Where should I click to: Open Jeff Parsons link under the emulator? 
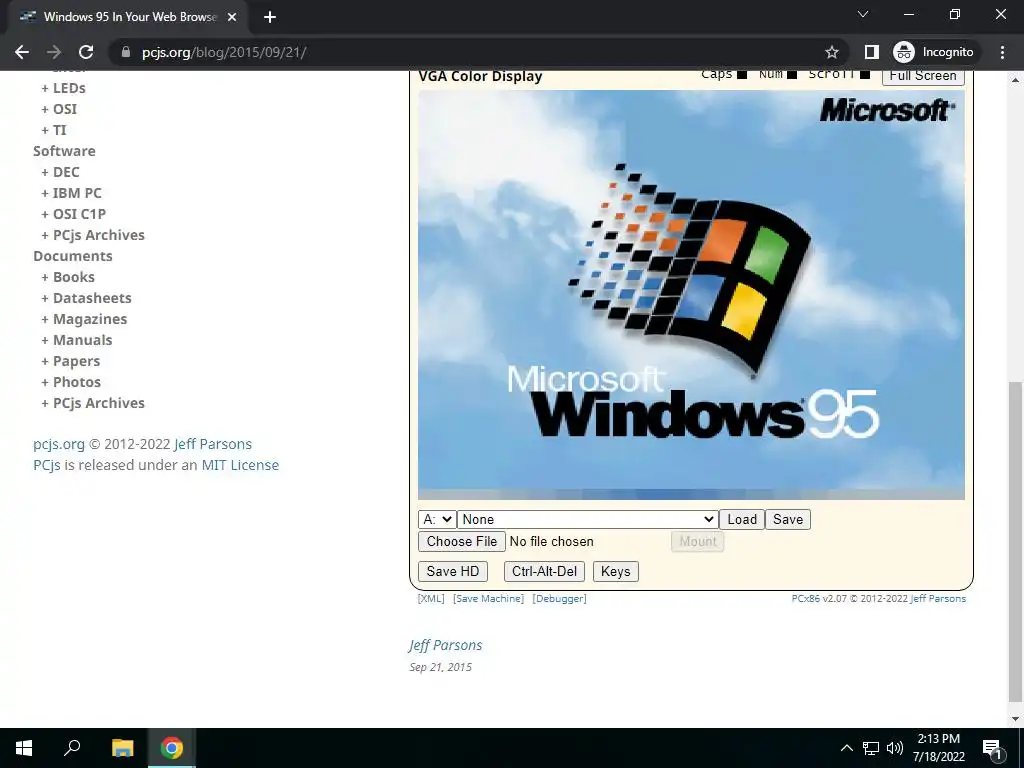938,598
